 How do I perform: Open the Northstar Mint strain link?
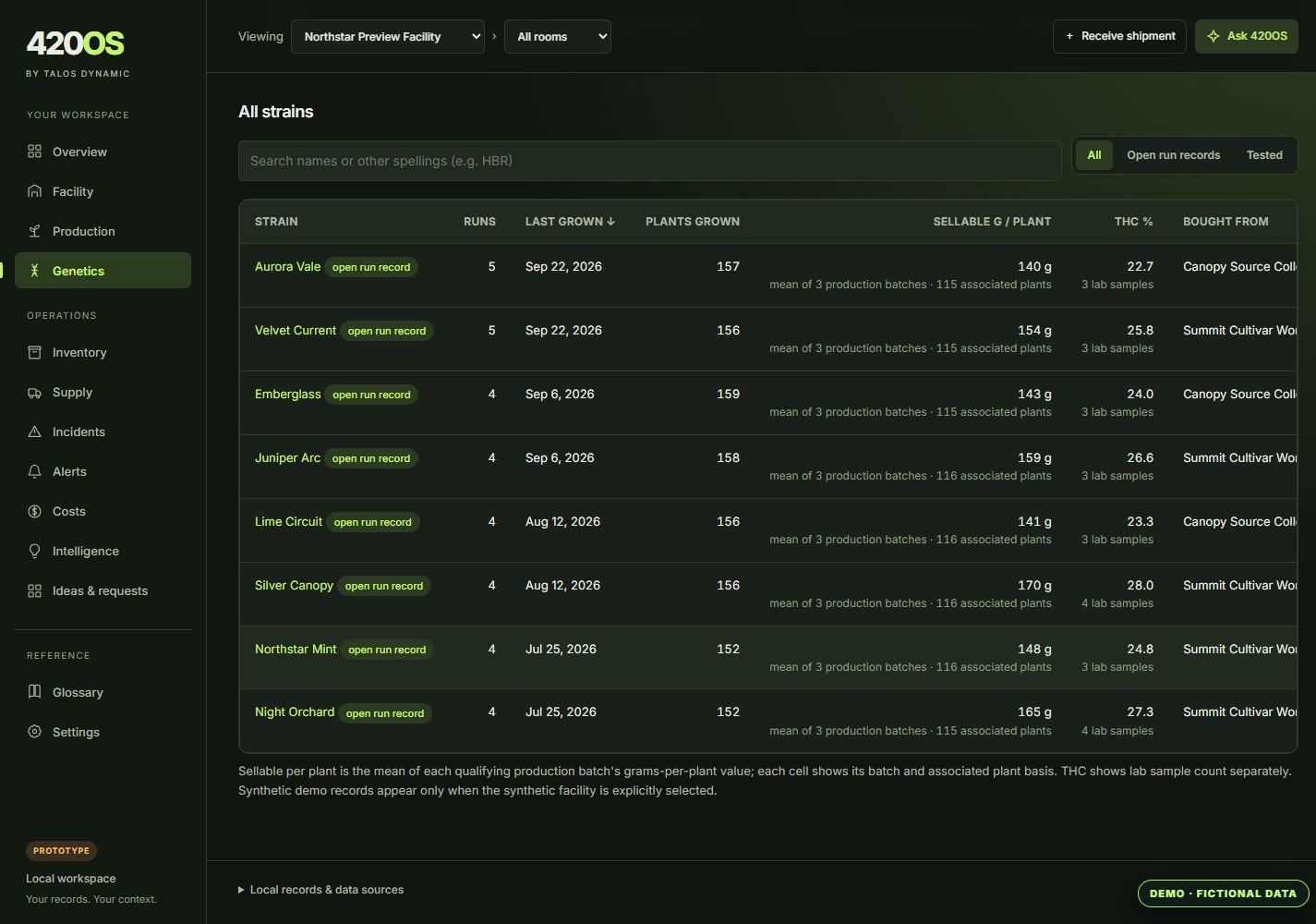296,649
